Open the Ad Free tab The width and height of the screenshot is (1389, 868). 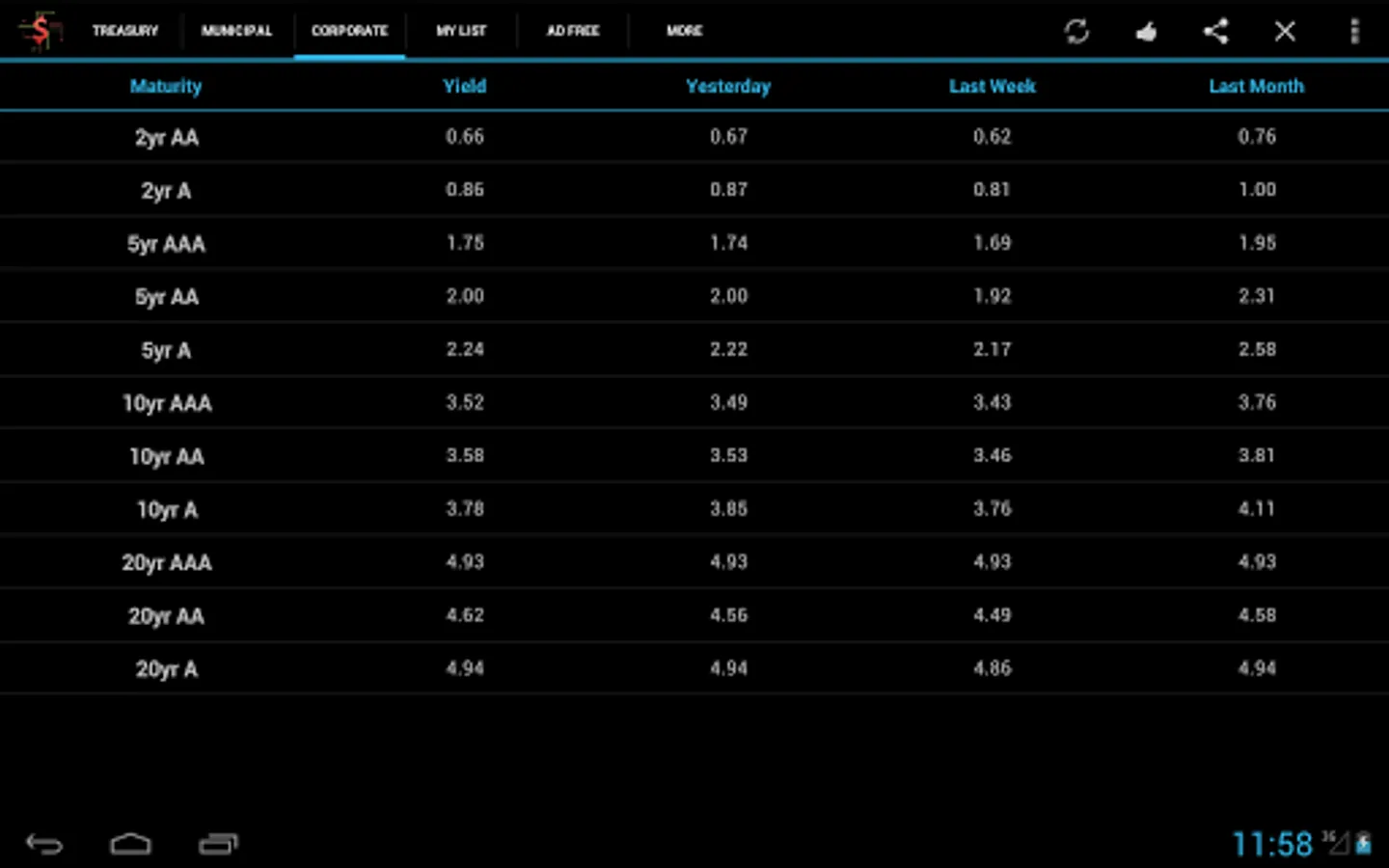point(573,31)
